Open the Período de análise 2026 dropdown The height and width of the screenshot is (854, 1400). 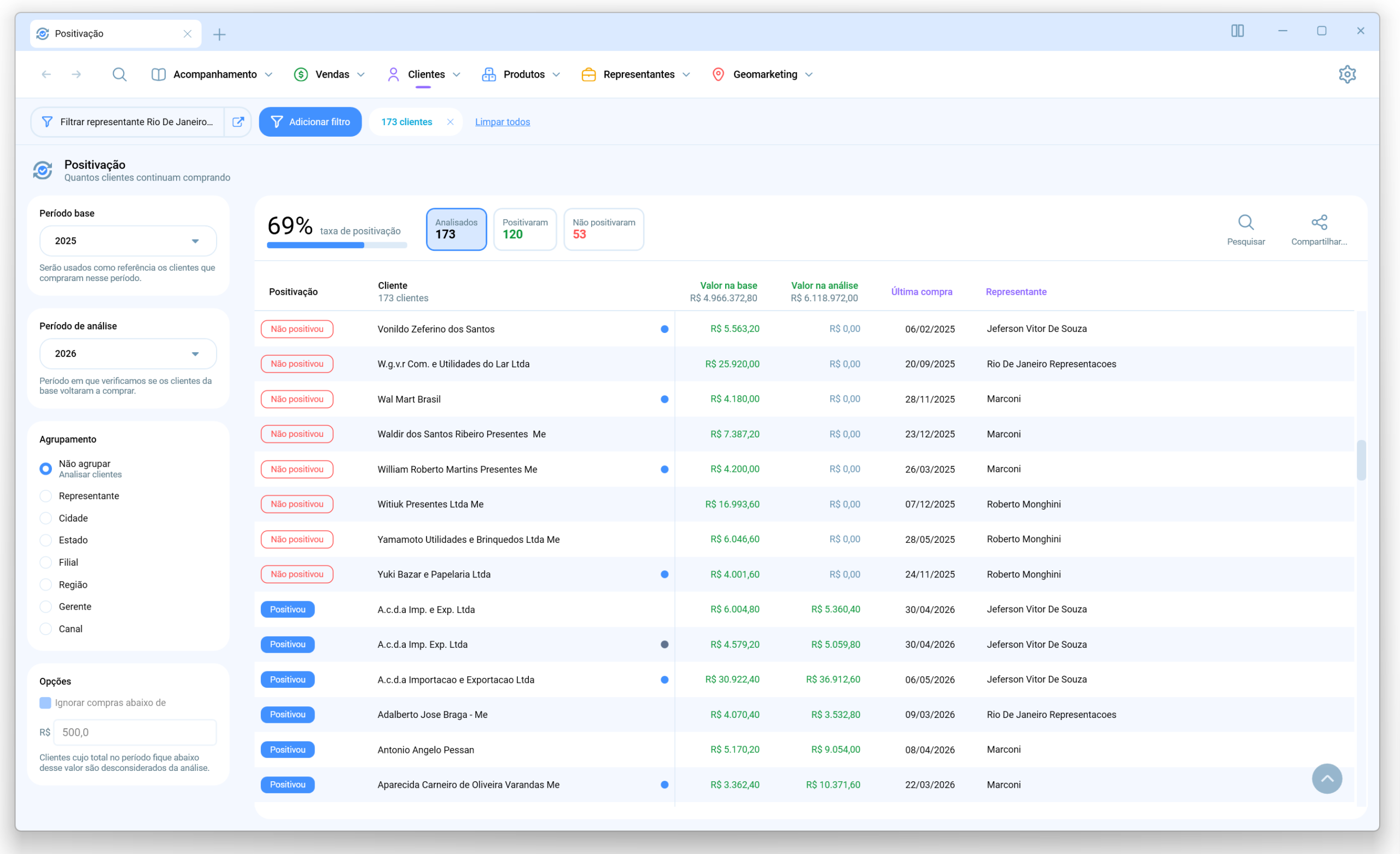tap(128, 353)
